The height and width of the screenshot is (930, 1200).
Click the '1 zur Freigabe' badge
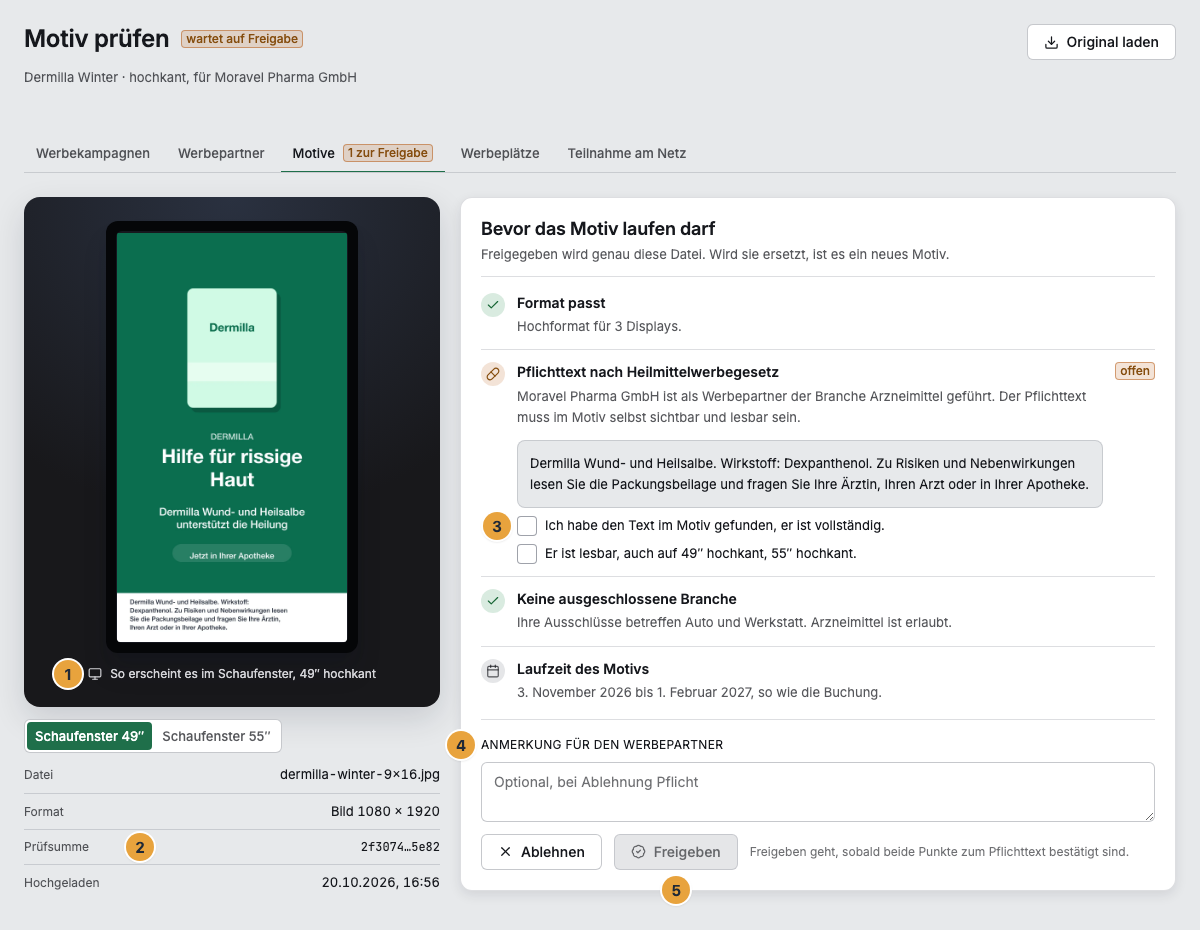click(388, 153)
